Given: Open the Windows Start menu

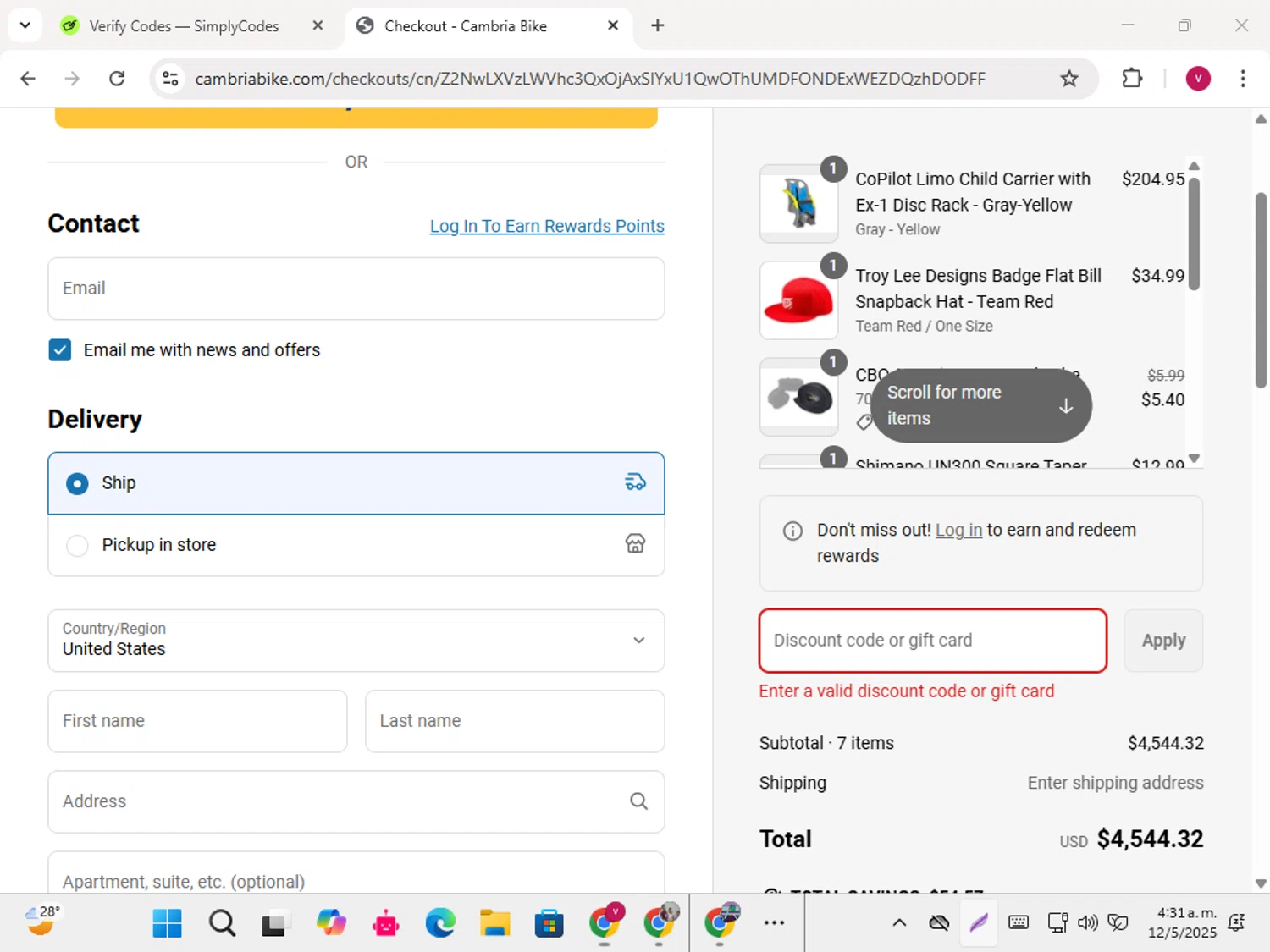Looking at the screenshot, I should pos(168,923).
